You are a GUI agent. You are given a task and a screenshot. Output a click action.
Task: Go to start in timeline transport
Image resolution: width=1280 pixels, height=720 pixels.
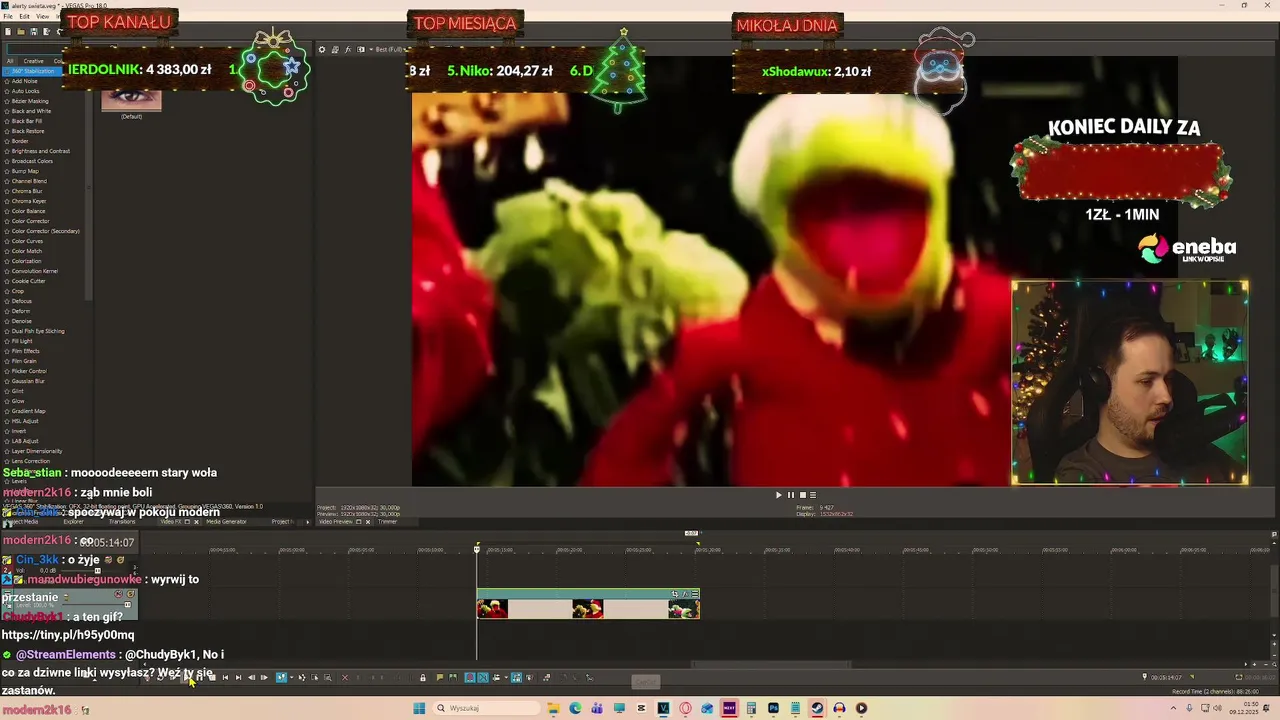coord(225,678)
